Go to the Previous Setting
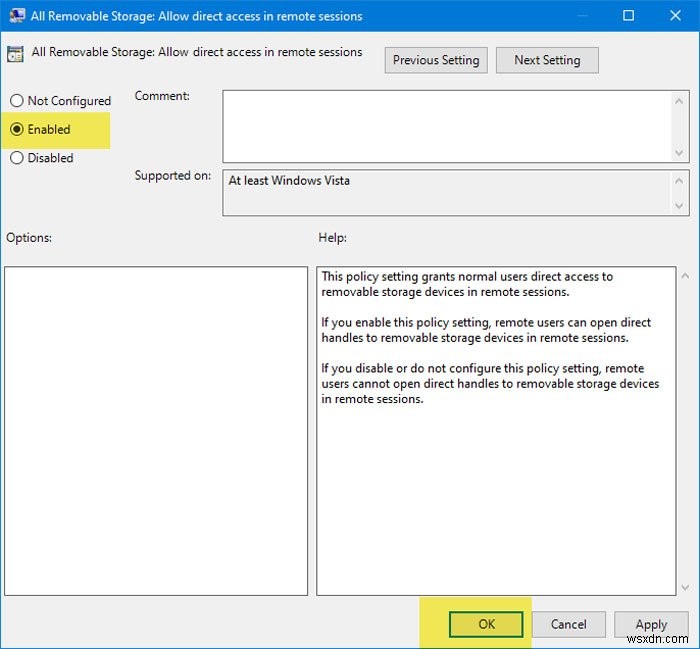Screen dimensions: 700x649 pos(436,60)
